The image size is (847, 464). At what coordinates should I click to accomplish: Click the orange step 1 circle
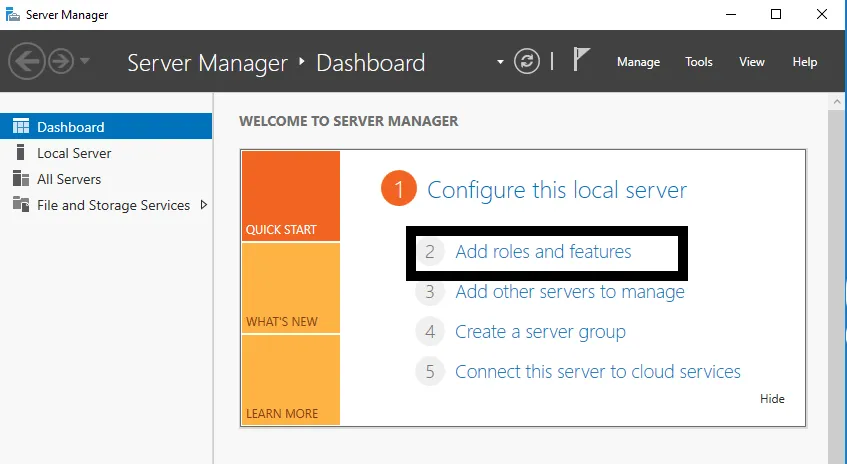pyautogui.click(x=399, y=189)
